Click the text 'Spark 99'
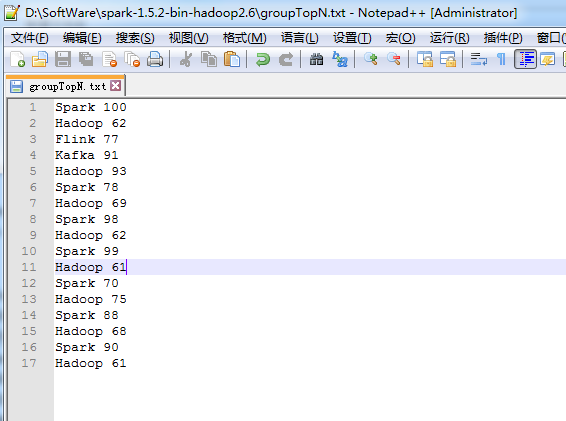 (x=87, y=251)
